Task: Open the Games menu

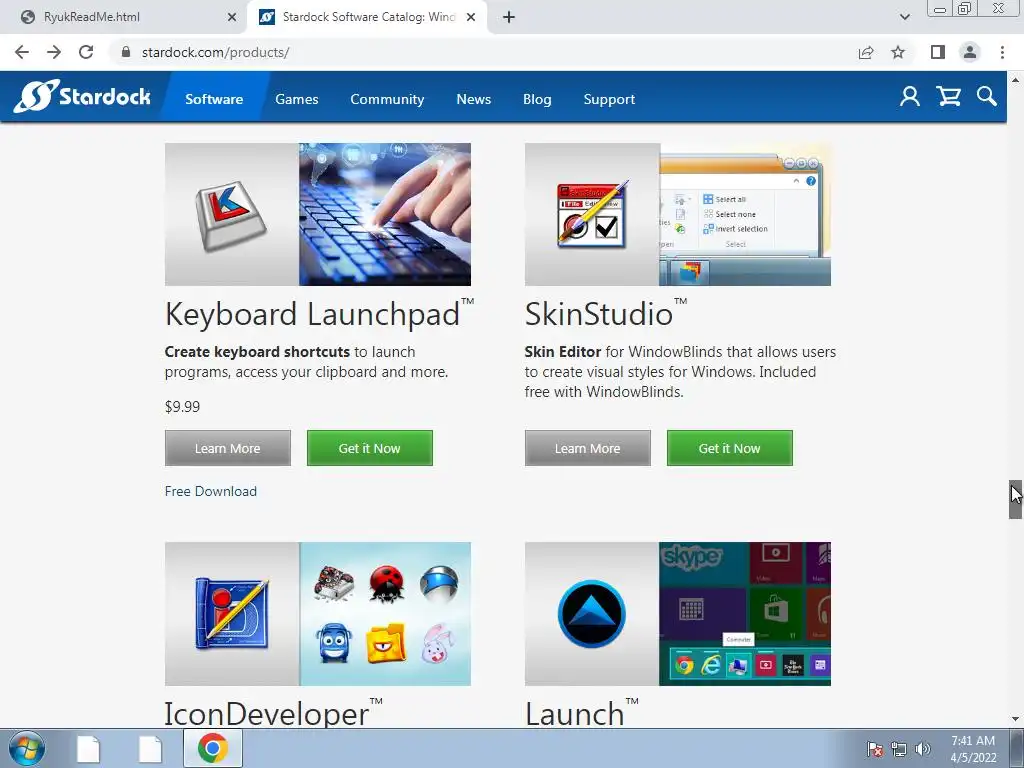Action: tap(296, 99)
